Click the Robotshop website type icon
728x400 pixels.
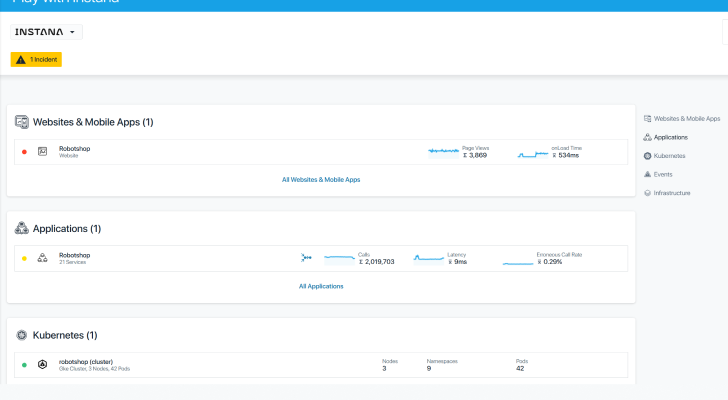click(42, 151)
